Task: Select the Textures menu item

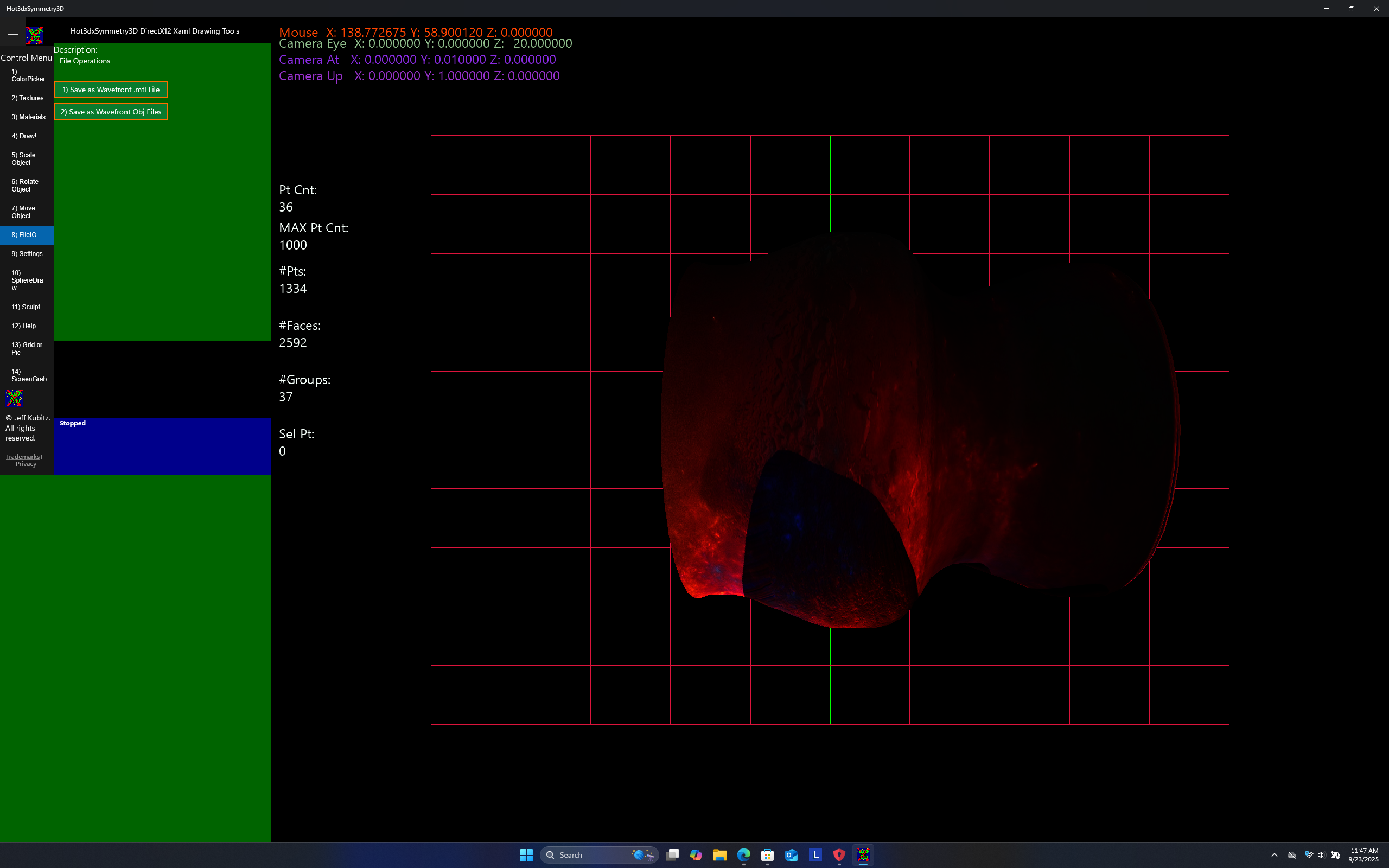Action: point(28,98)
